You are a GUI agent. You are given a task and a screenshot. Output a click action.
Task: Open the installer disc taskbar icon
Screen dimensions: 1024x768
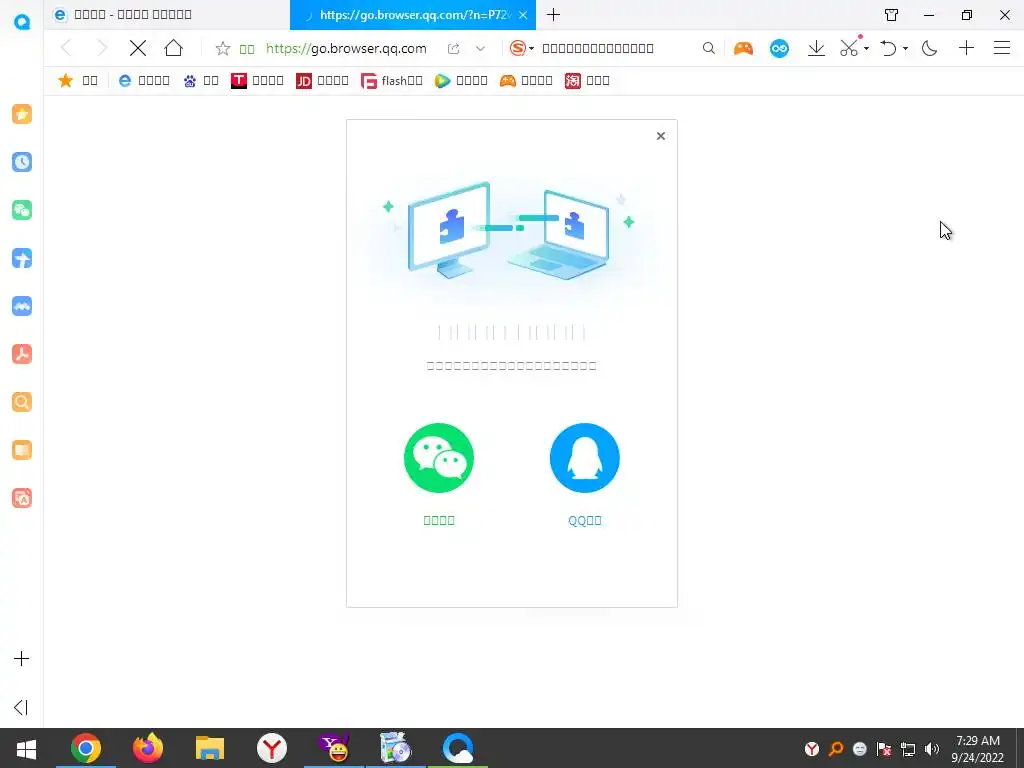pos(395,748)
